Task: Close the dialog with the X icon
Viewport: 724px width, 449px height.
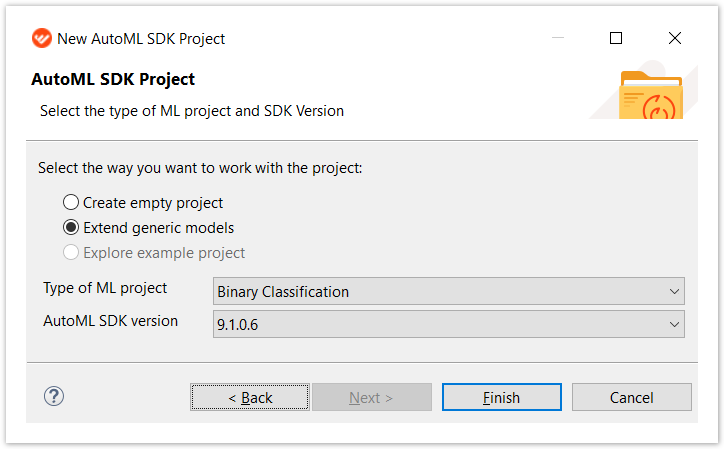Action: click(675, 38)
